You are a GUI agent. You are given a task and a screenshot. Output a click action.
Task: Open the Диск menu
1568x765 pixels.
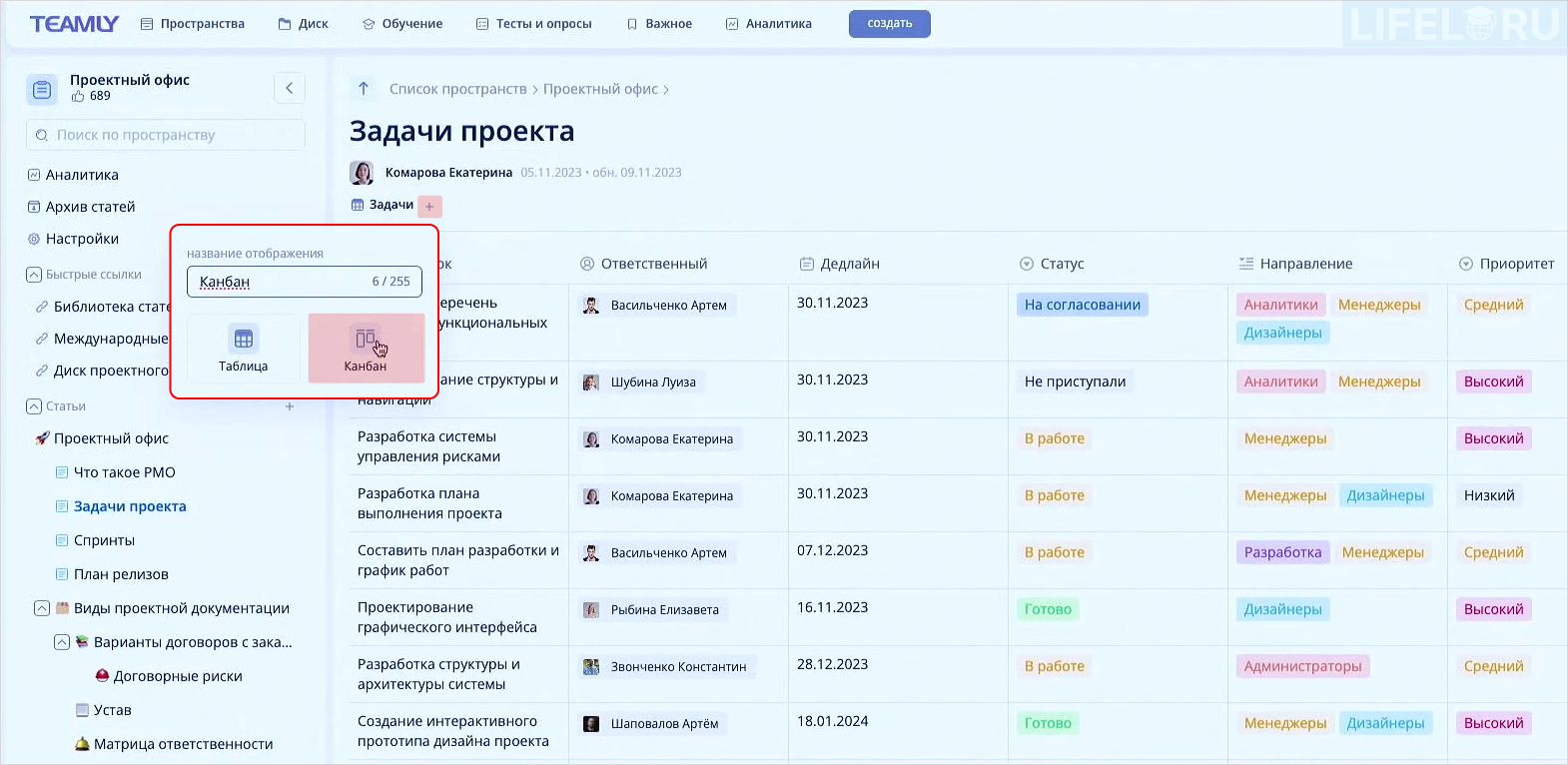304,24
